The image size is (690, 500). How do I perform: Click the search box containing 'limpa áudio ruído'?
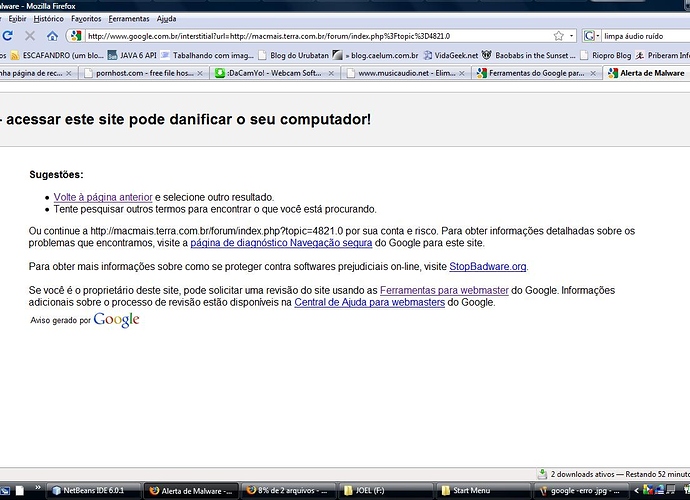pyautogui.click(x=646, y=36)
